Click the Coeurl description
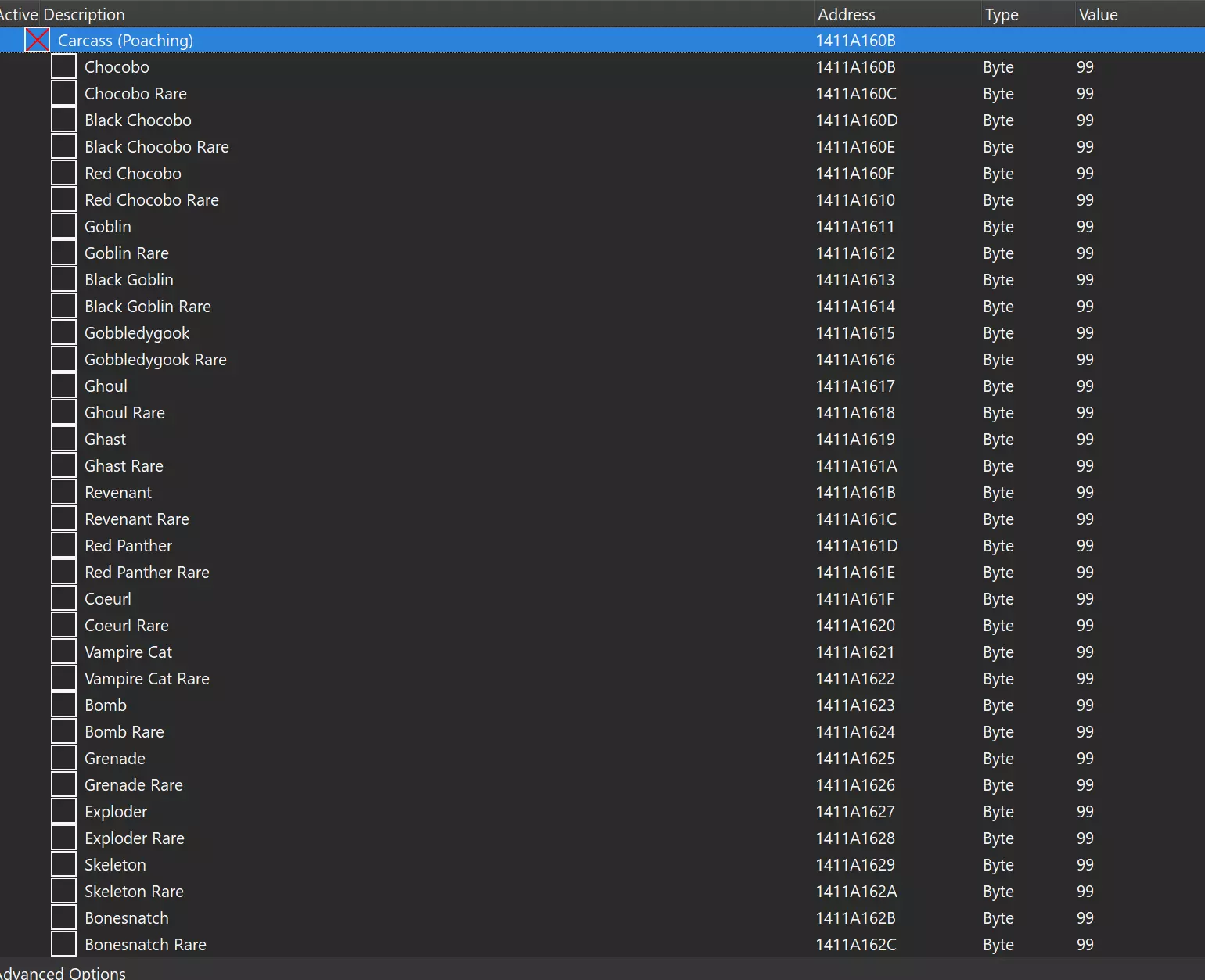This screenshot has width=1205, height=980. point(108,598)
